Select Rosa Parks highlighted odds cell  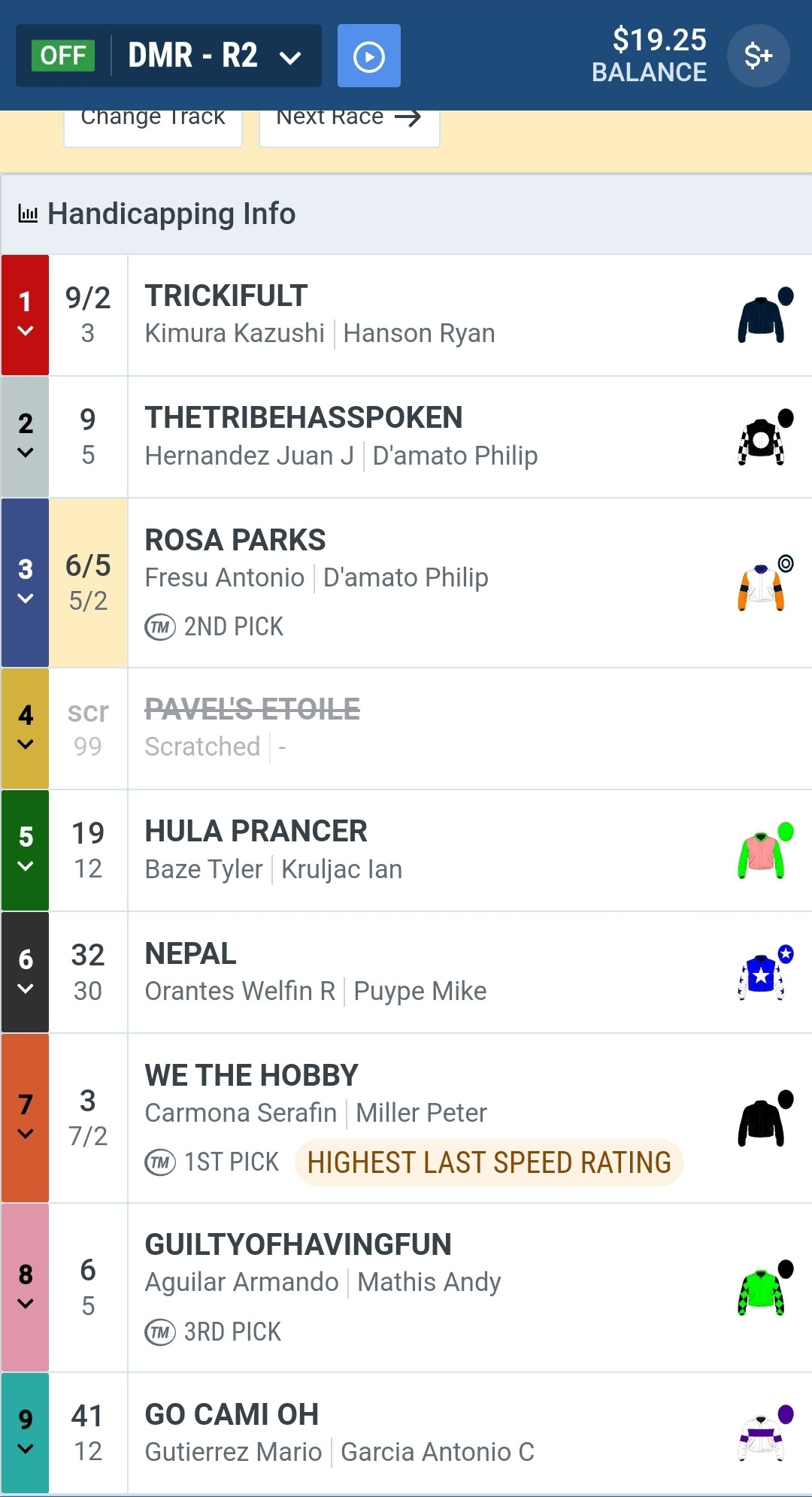pos(88,583)
